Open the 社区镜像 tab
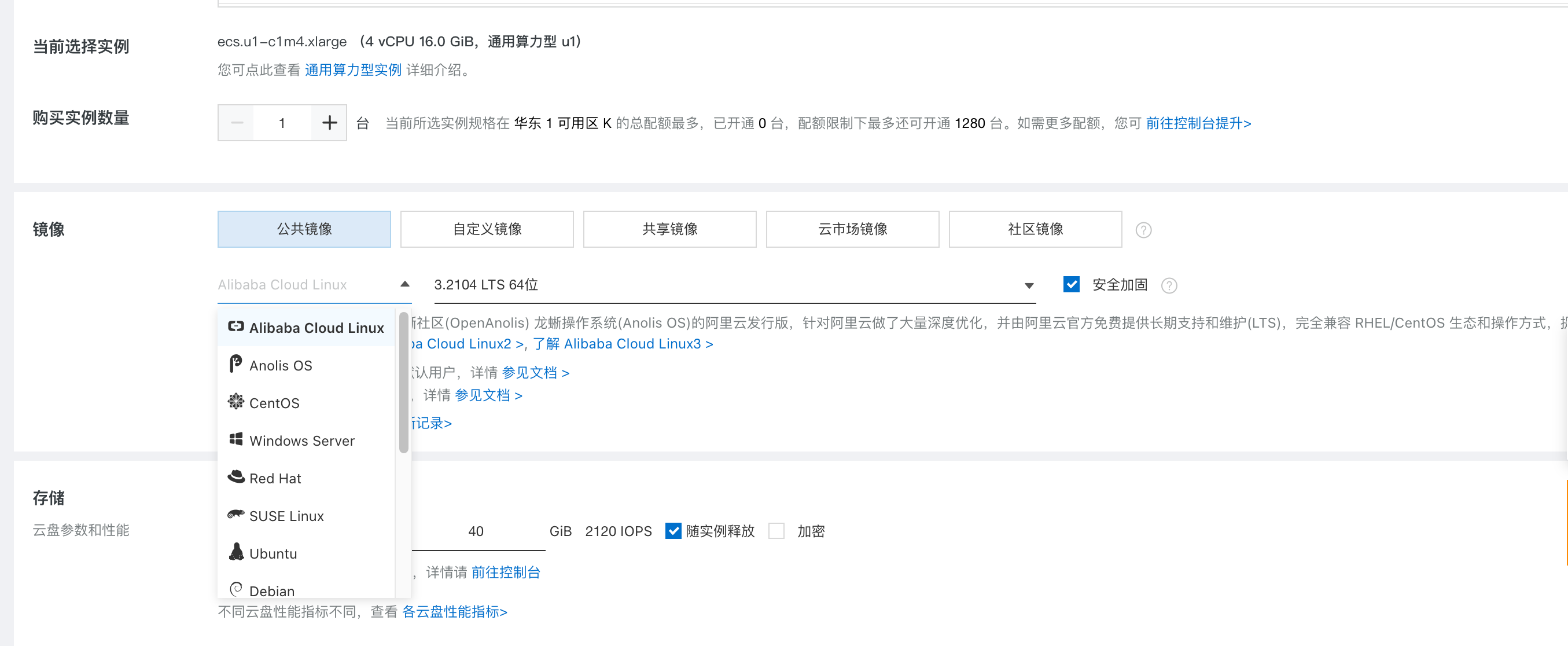The height and width of the screenshot is (646, 1568). [1035, 229]
